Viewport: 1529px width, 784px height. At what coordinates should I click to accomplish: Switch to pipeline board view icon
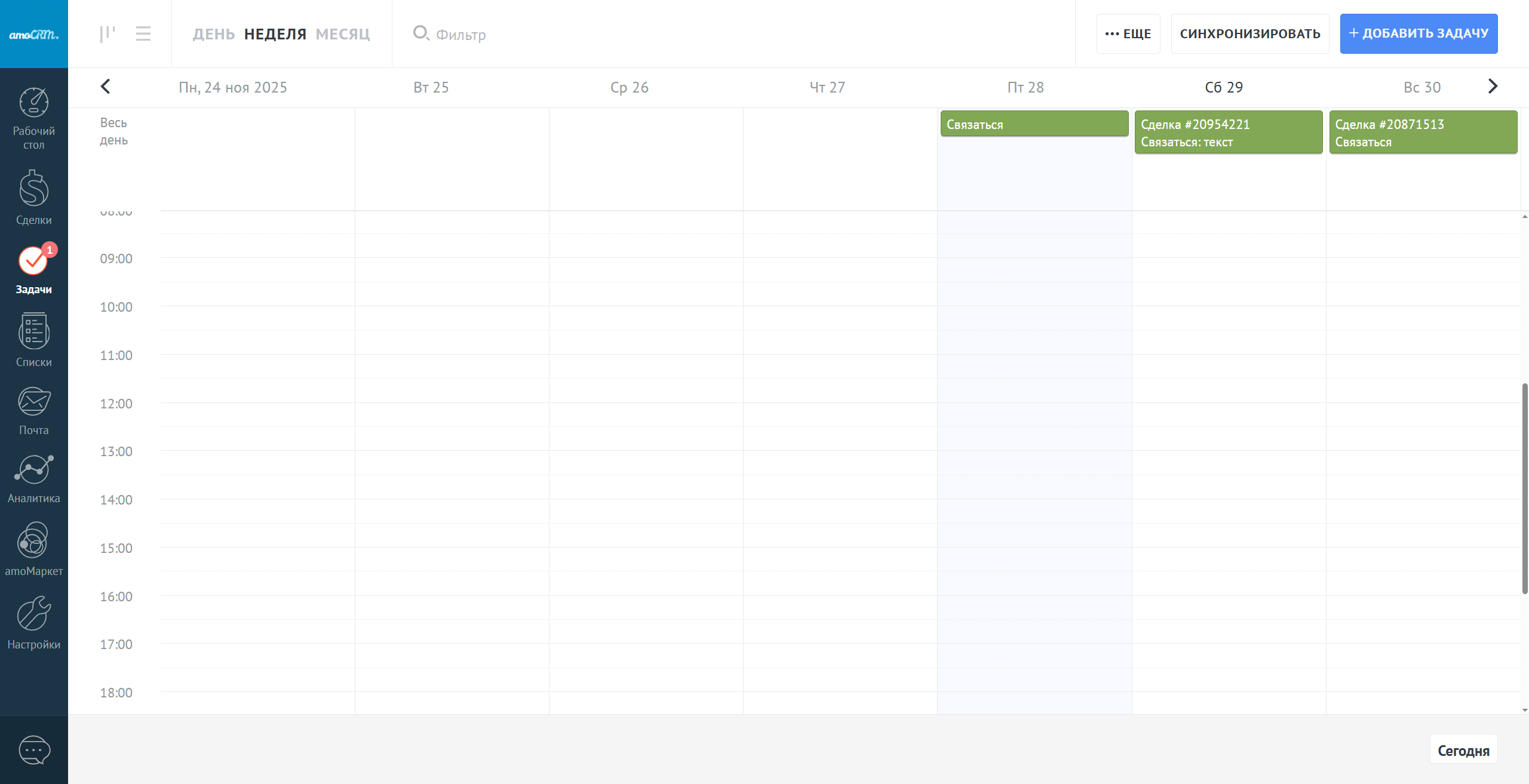(x=108, y=34)
